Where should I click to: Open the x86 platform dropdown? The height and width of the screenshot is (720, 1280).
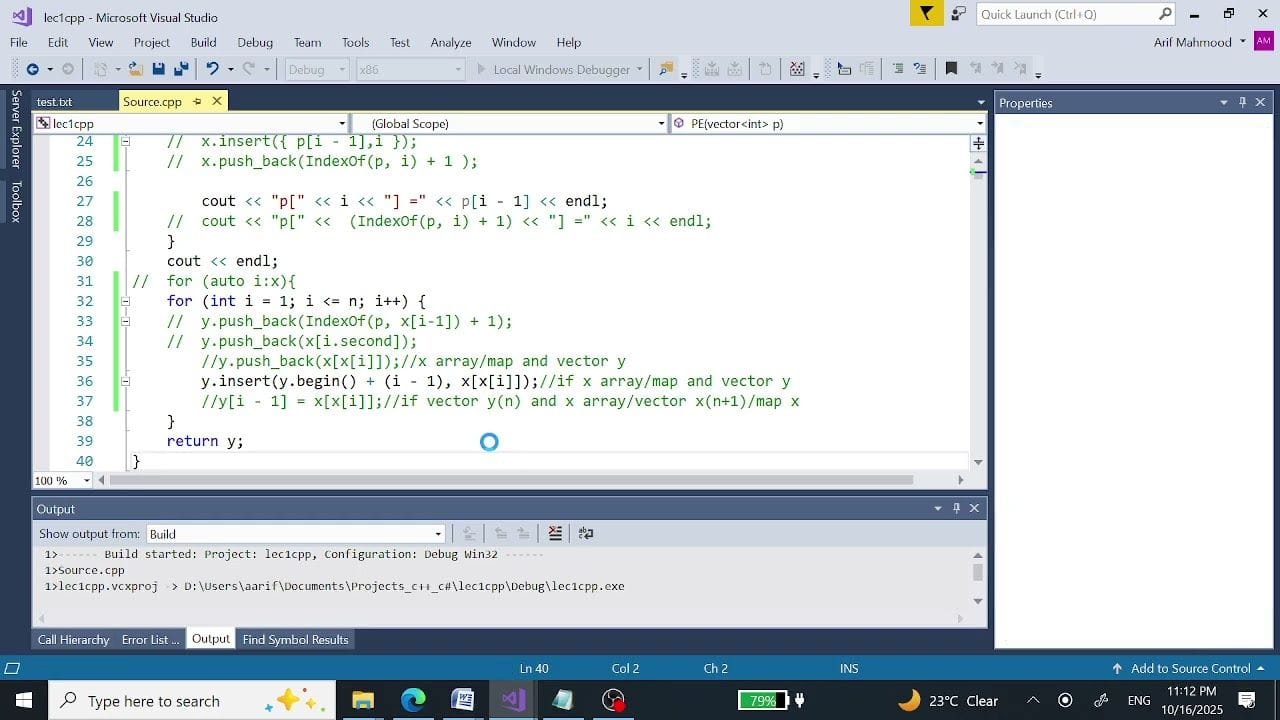(410, 69)
